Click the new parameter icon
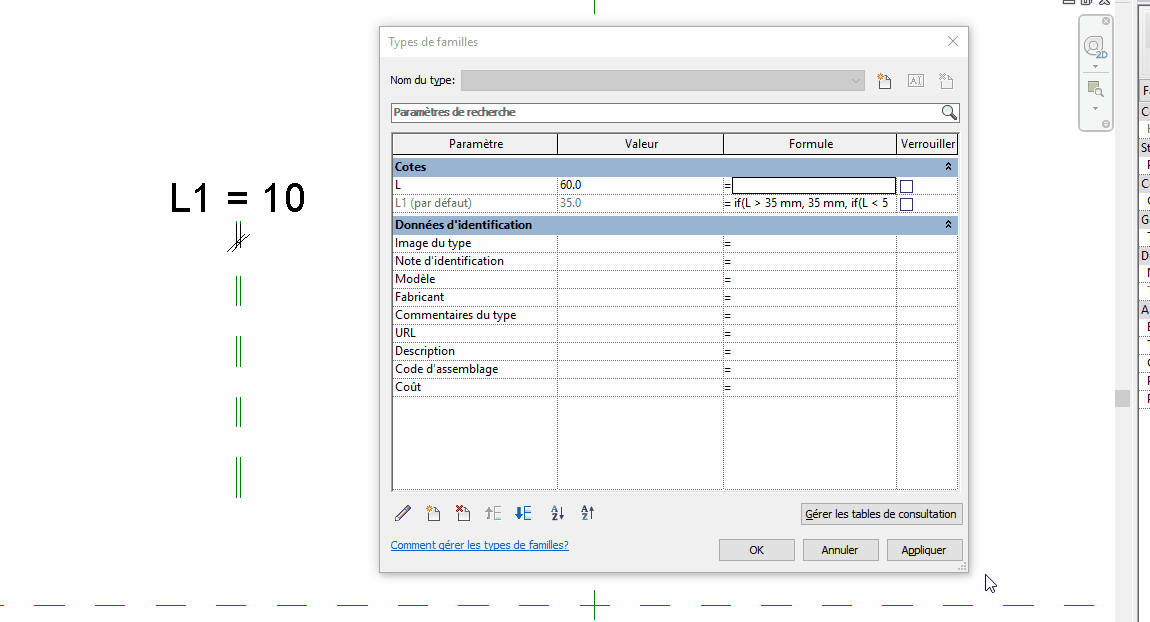 433,513
